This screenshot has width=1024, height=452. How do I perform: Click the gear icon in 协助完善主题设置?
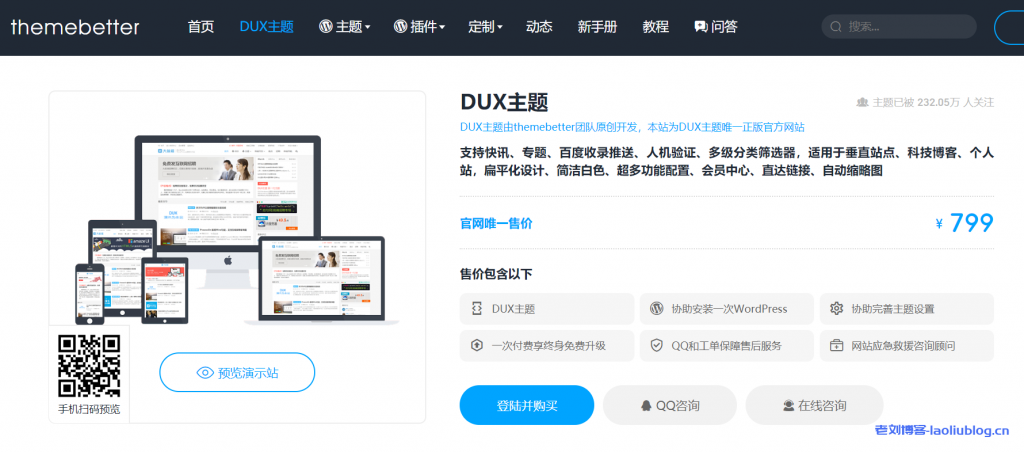coord(836,309)
